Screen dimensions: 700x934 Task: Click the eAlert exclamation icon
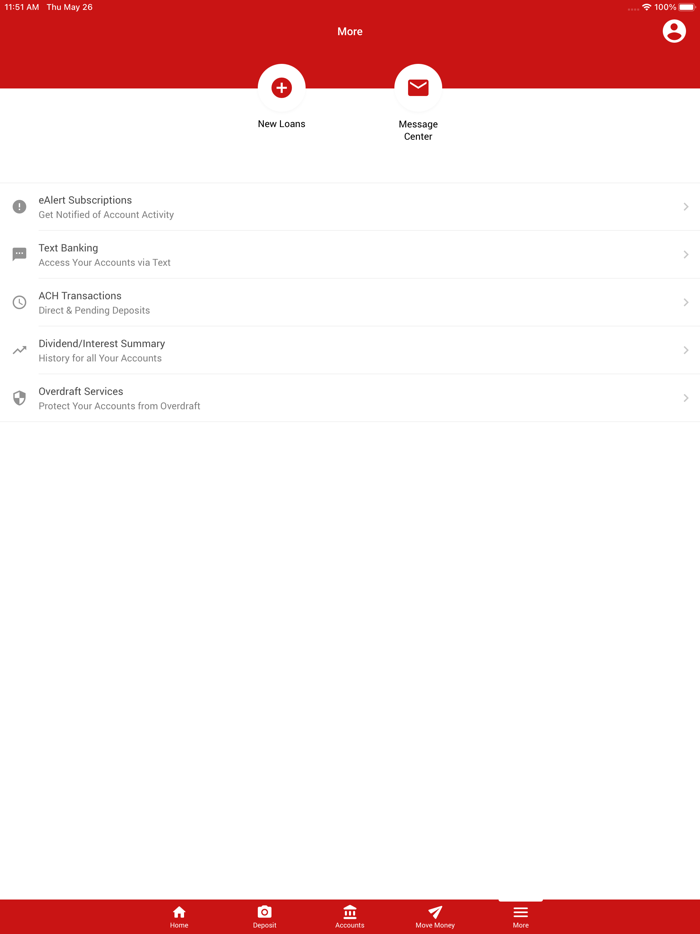[19, 207]
